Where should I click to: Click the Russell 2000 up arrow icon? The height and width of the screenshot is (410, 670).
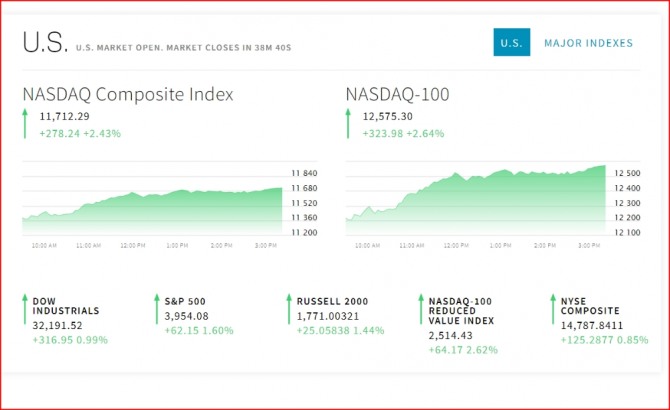288,310
